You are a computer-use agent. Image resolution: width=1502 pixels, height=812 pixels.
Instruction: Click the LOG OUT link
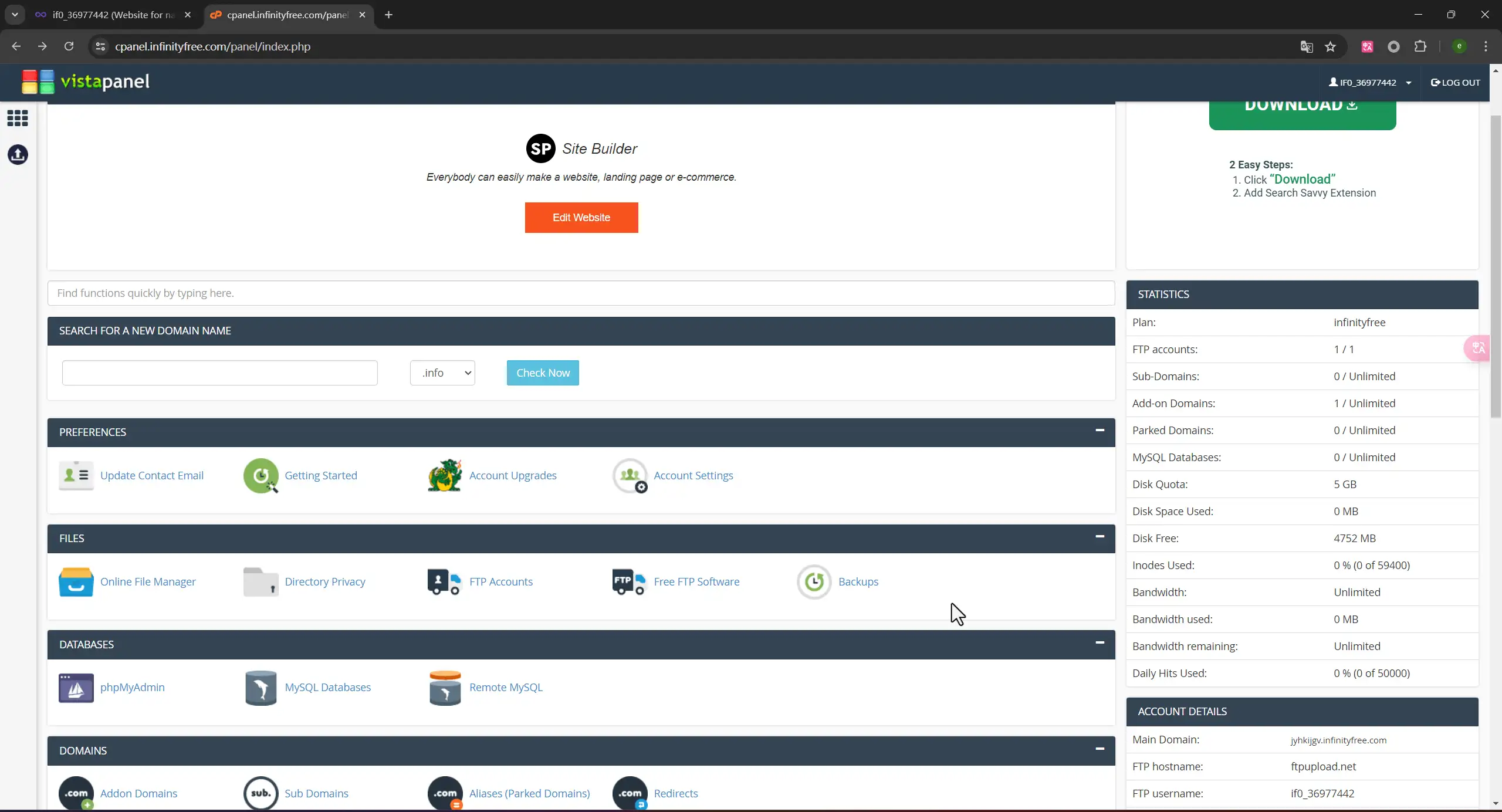point(1456,82)
